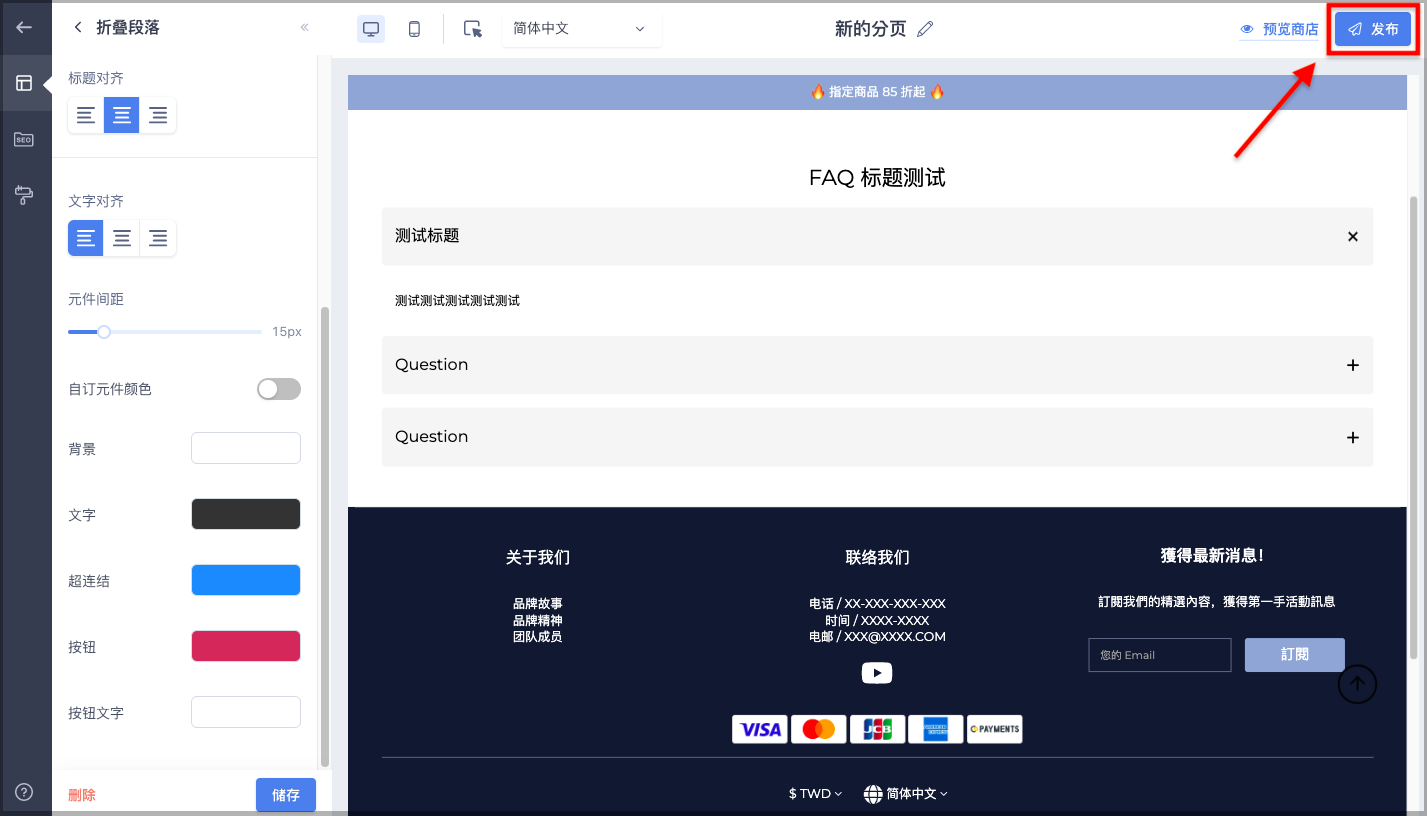Click the JCB payment icon
The height and width of the screenshot is (816, 1427).
[877, 729]
